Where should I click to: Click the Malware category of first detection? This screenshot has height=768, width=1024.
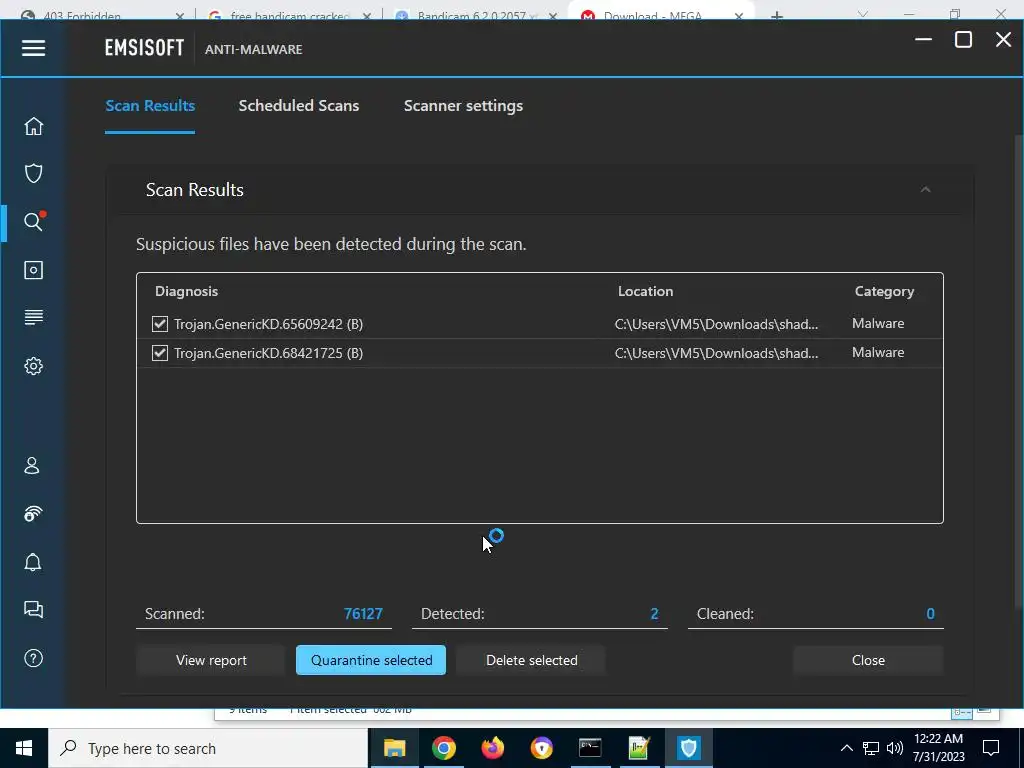878,324
